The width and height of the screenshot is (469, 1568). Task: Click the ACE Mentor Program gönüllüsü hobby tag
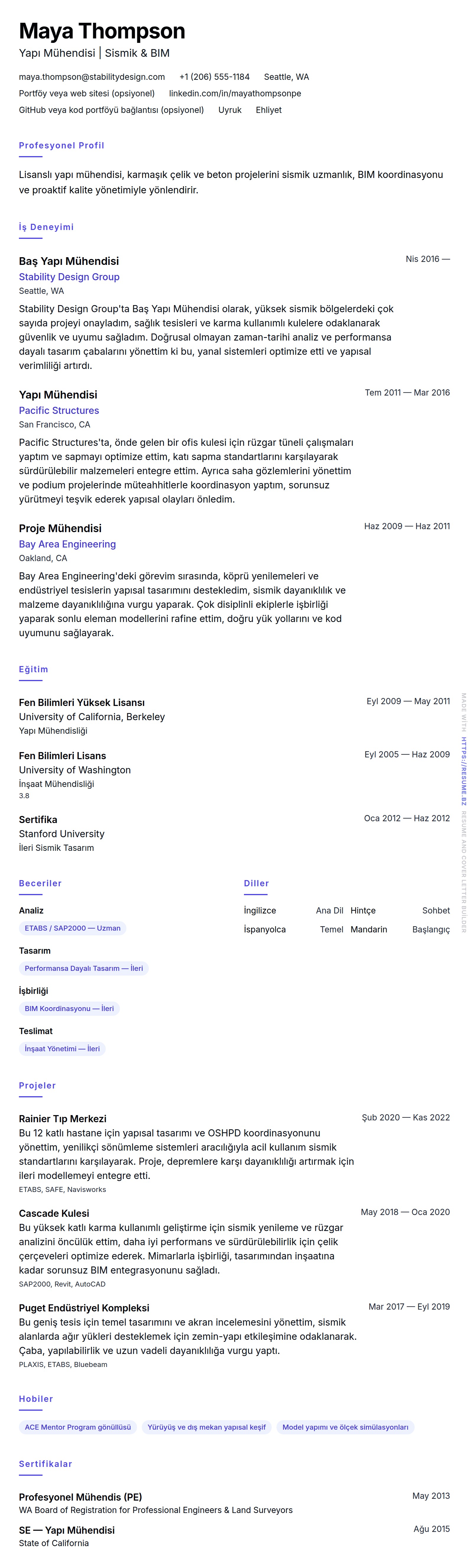[x=78, y=1427]
